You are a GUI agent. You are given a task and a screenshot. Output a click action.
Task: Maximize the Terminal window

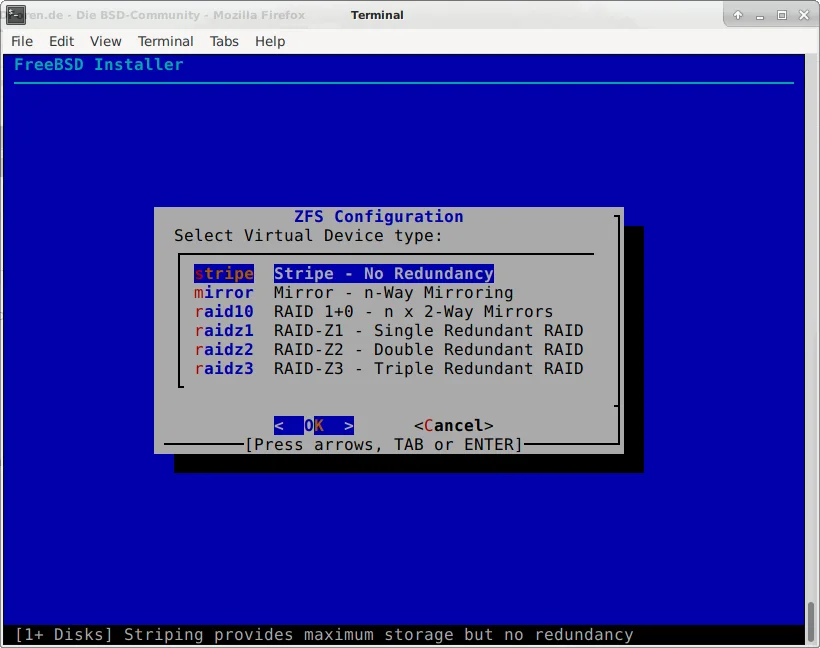(782, 15)
